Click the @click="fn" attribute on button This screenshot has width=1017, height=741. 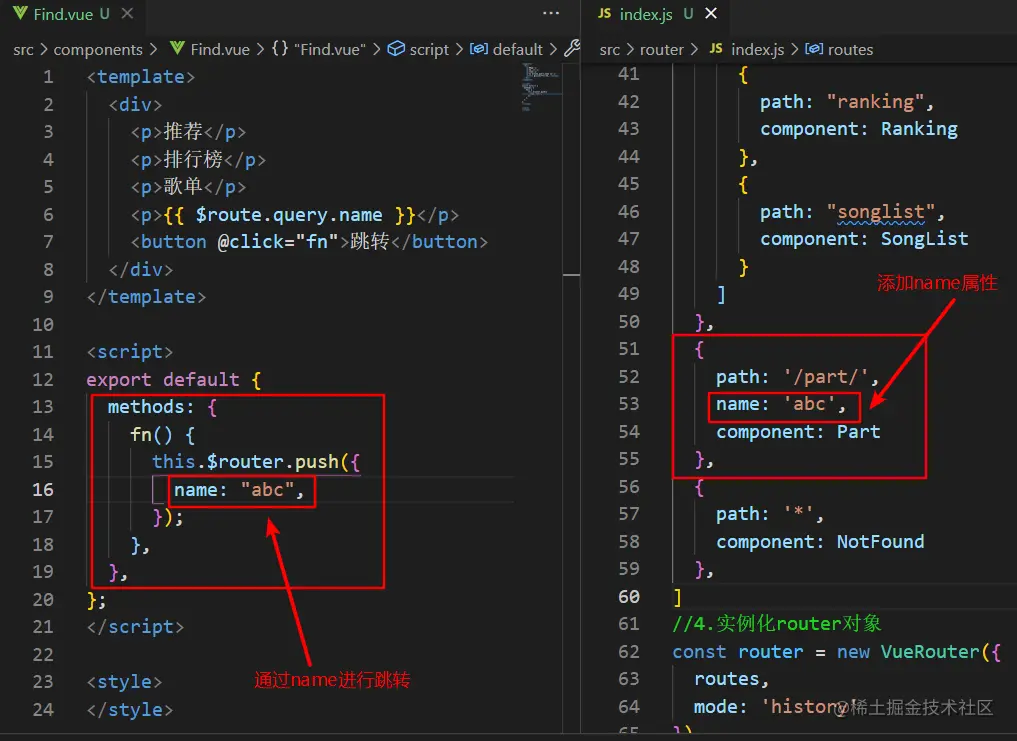coord(278,242)
